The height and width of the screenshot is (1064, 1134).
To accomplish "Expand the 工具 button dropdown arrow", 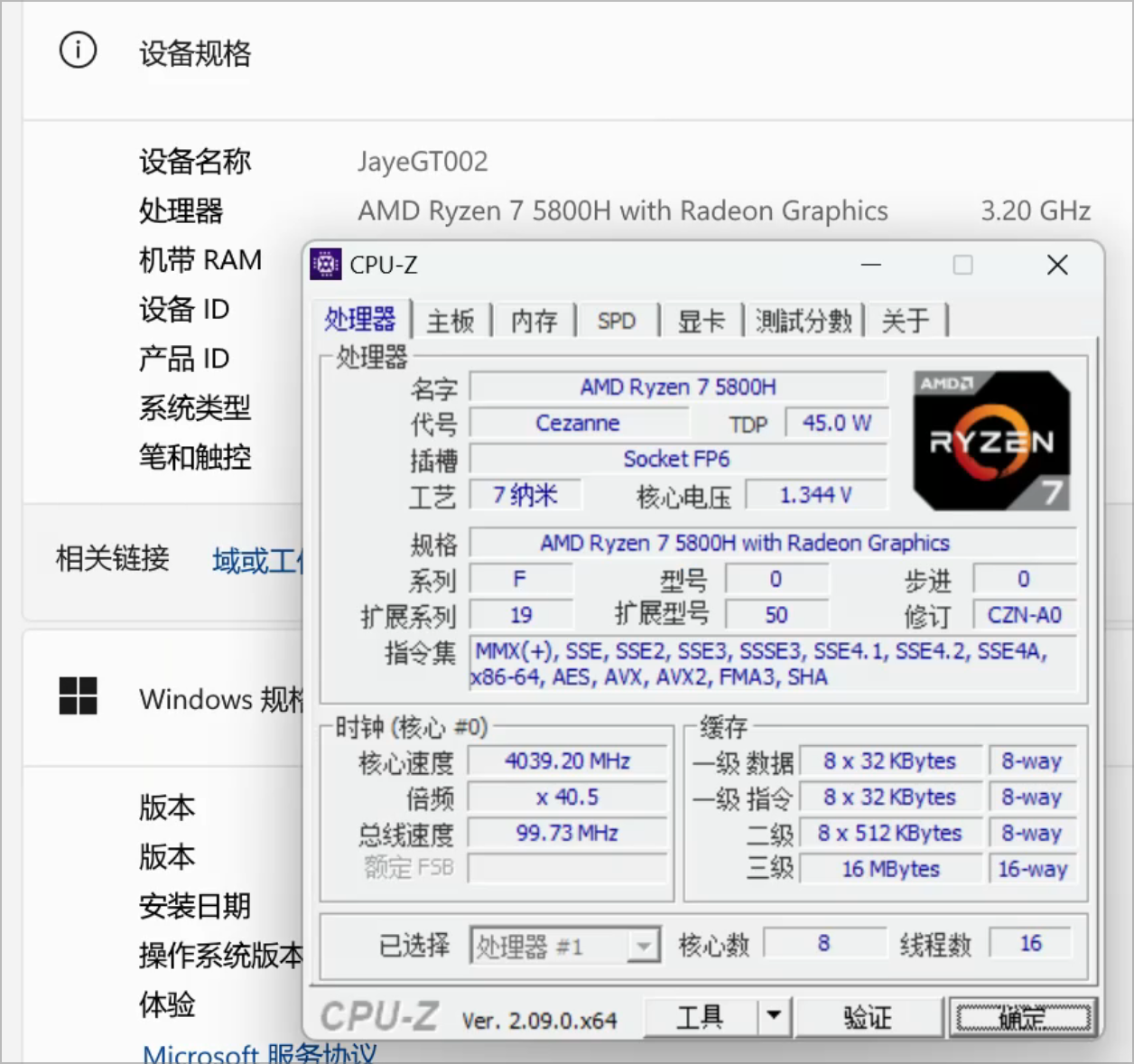I will [774, 1016].
